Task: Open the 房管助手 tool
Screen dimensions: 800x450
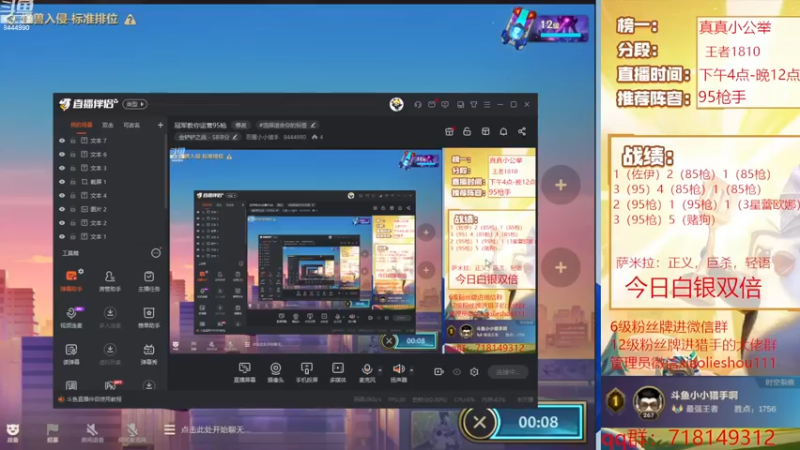Action: 110,281
